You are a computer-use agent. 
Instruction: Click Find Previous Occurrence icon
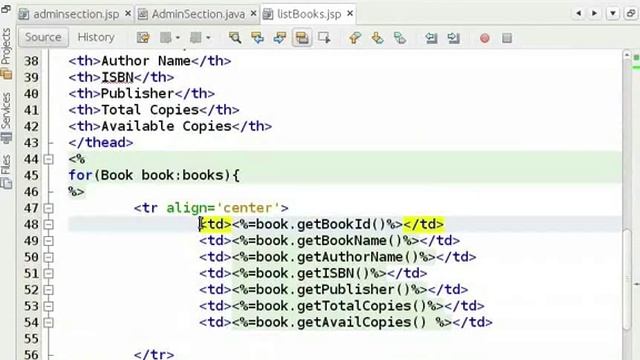coord(257,38)
